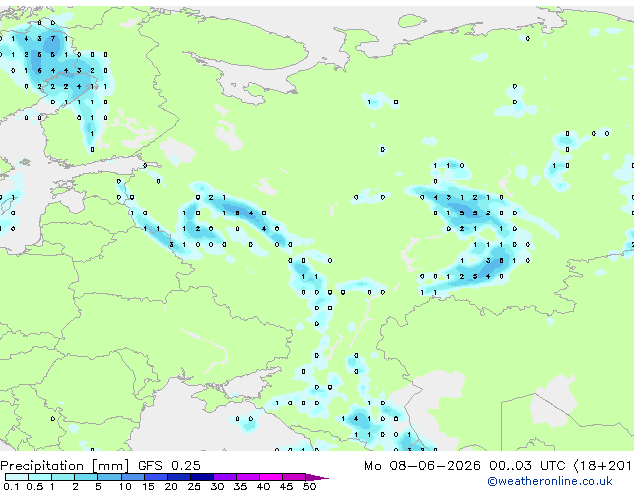Click the legend number '50' label
This screenshot has width=634, height=490.
coord(309,486)
